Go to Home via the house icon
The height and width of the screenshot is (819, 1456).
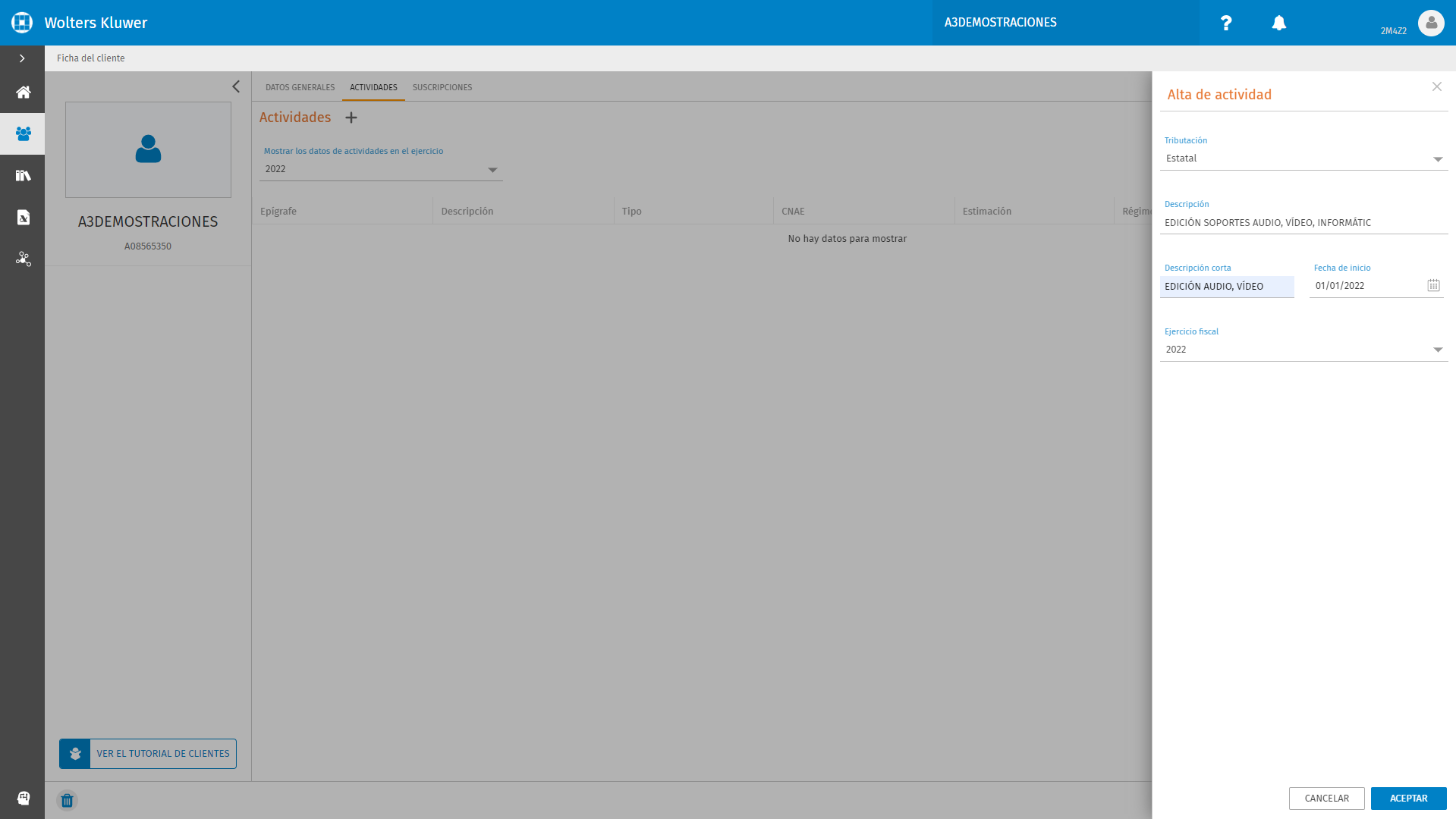(23, 92)
